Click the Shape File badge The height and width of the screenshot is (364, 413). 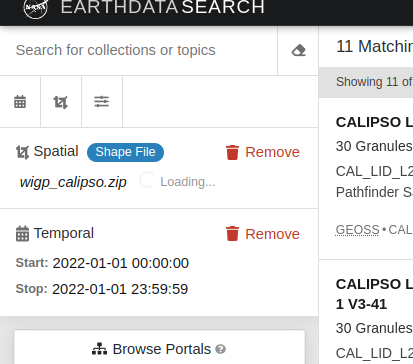click(125, 152)
